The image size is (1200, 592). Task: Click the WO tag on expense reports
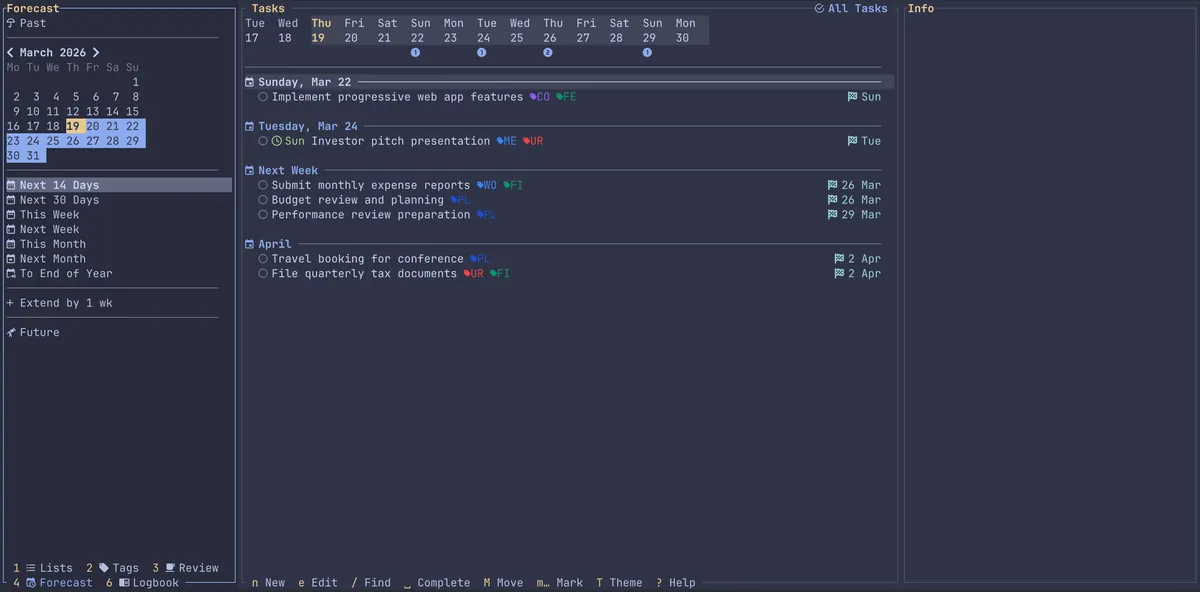487,185
